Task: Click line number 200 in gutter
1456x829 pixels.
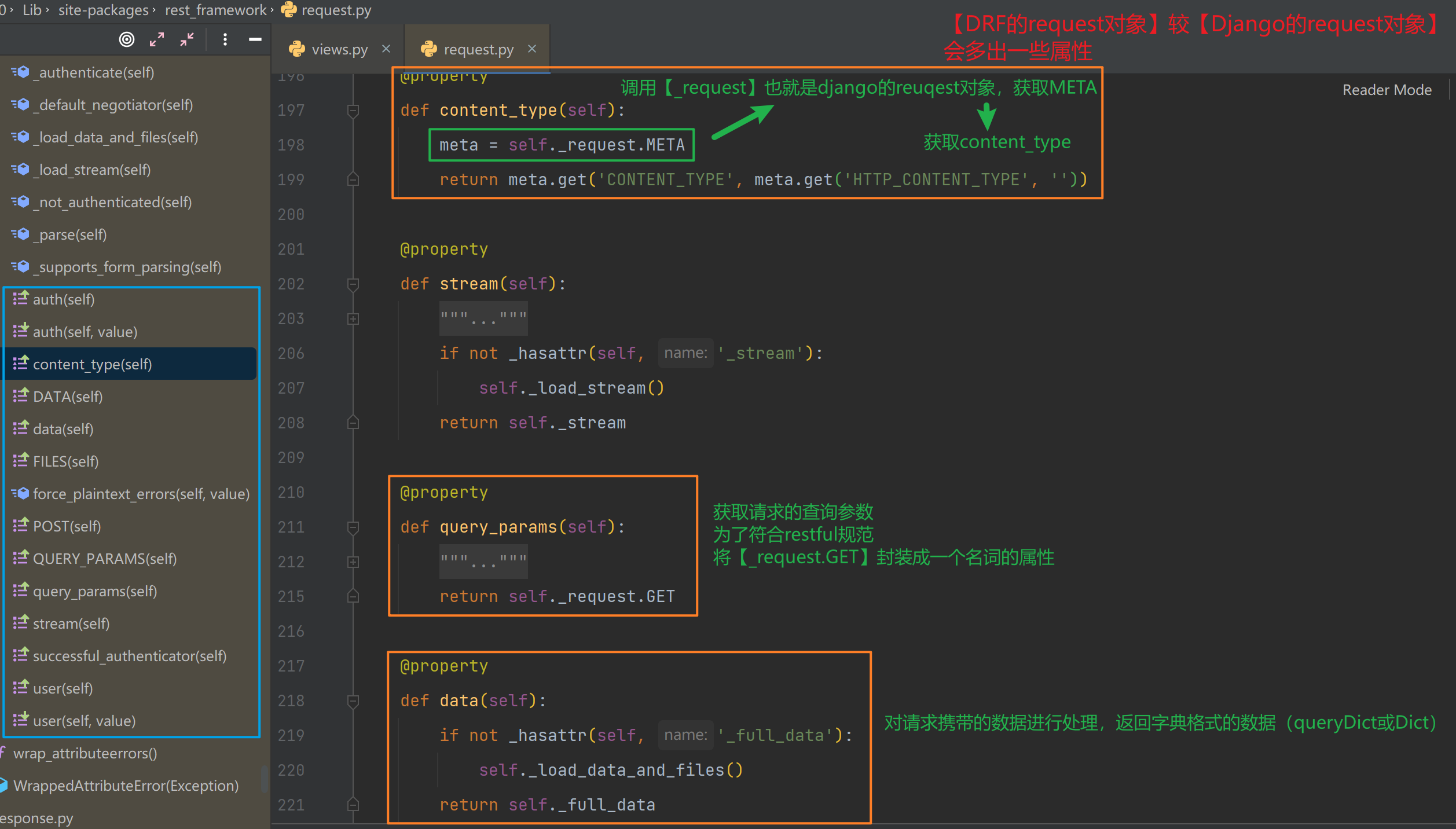Action: [291, 215]
